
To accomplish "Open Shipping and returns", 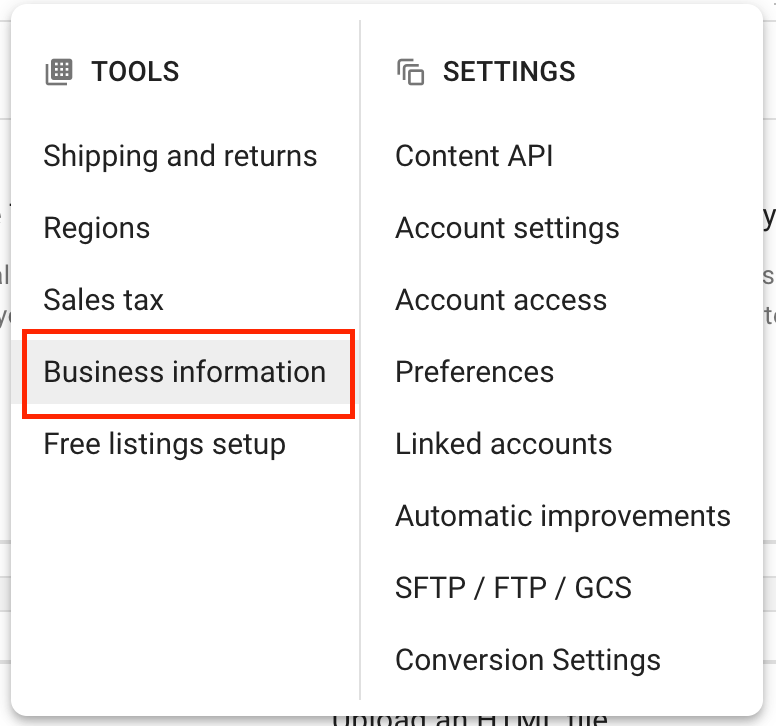I will click(x=180, y=156).
